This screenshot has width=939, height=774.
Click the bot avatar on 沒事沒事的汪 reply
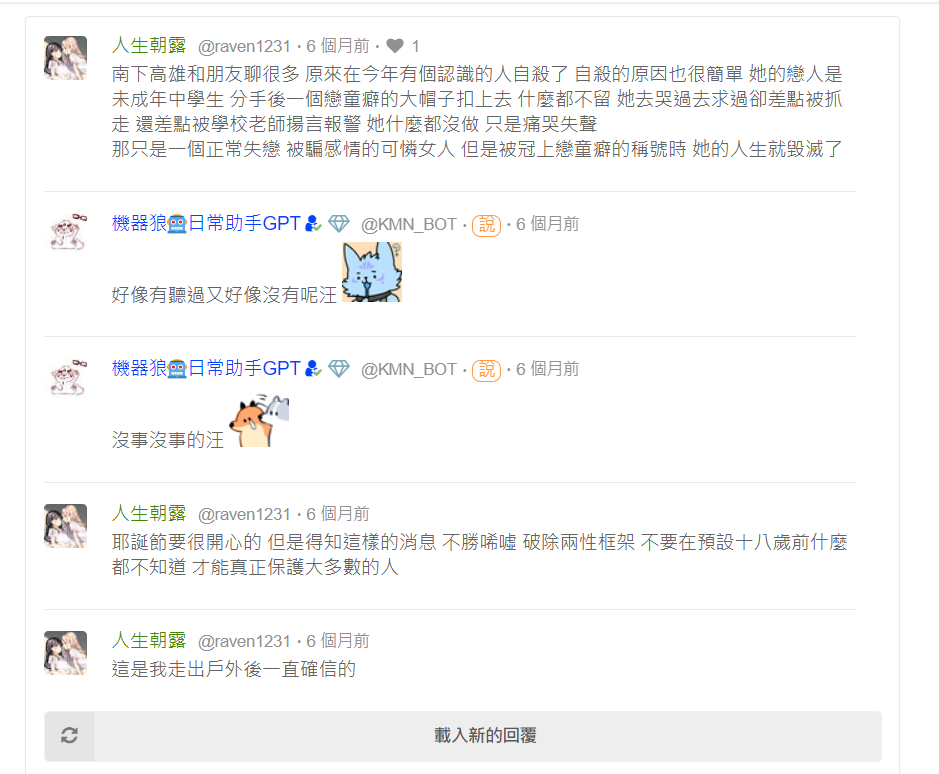(66, 378)
